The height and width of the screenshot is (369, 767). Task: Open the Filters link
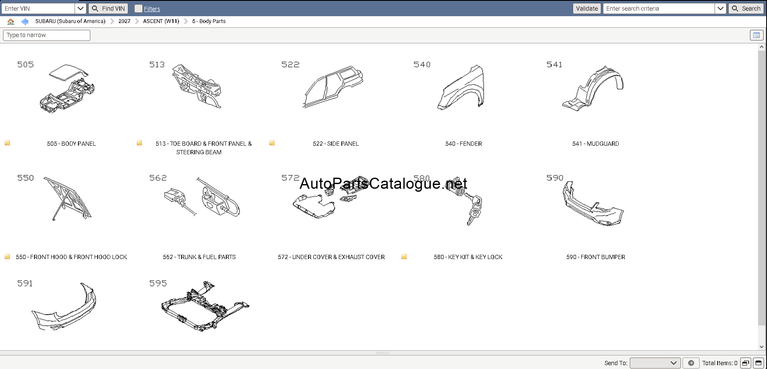click(152, 9)
